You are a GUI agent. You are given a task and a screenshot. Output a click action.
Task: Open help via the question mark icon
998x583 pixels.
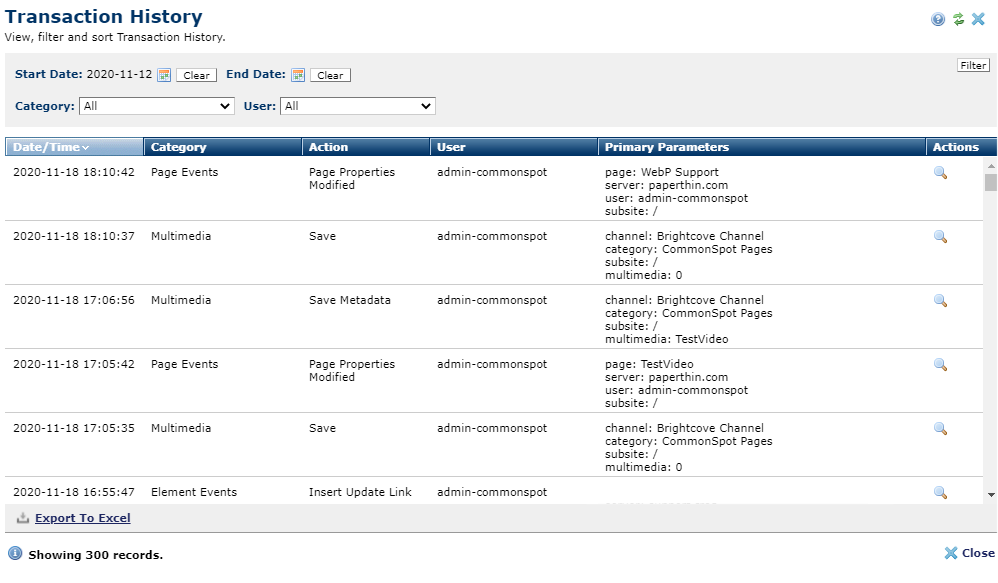point(938,19)
